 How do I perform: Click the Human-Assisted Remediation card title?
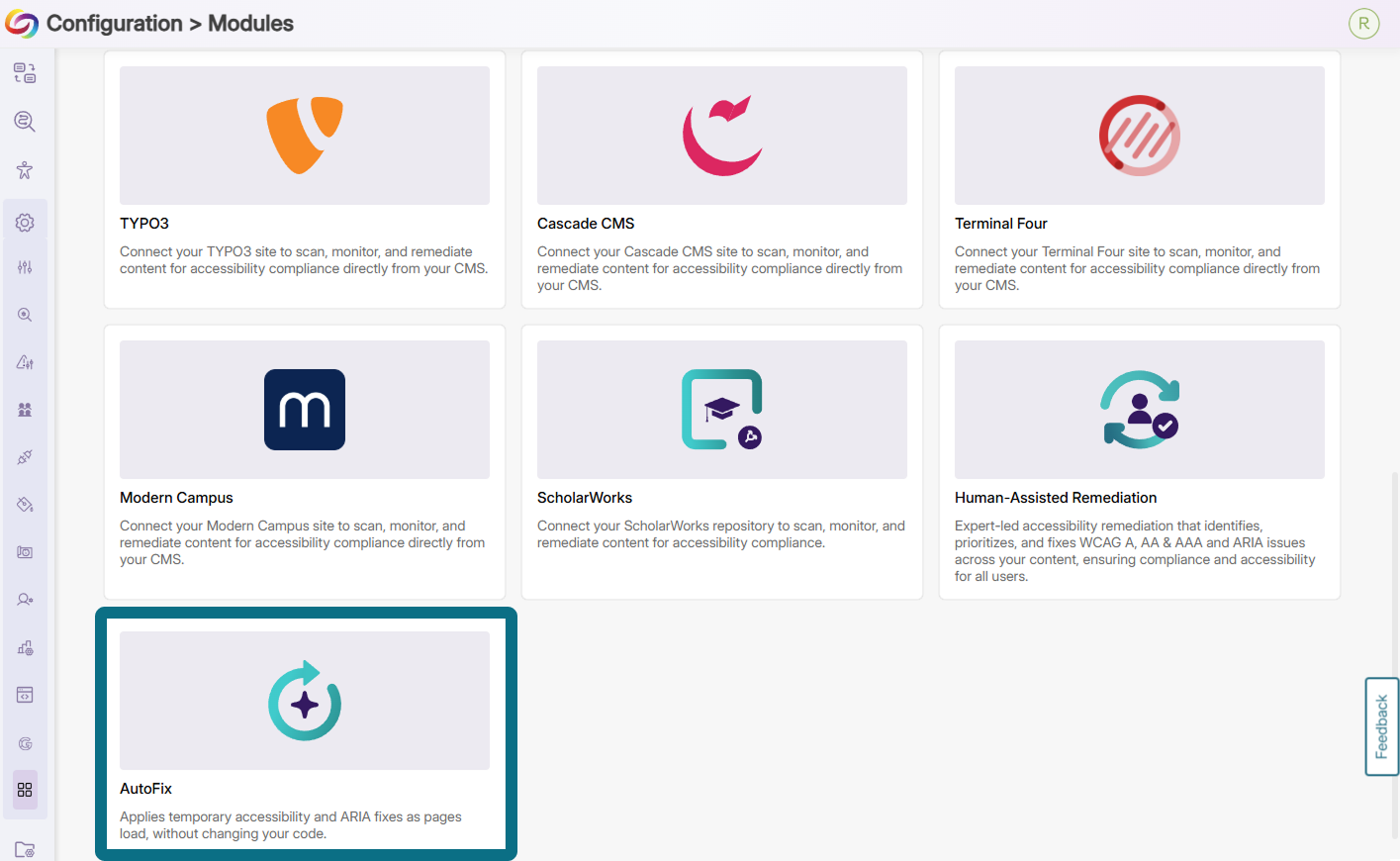1056,498
